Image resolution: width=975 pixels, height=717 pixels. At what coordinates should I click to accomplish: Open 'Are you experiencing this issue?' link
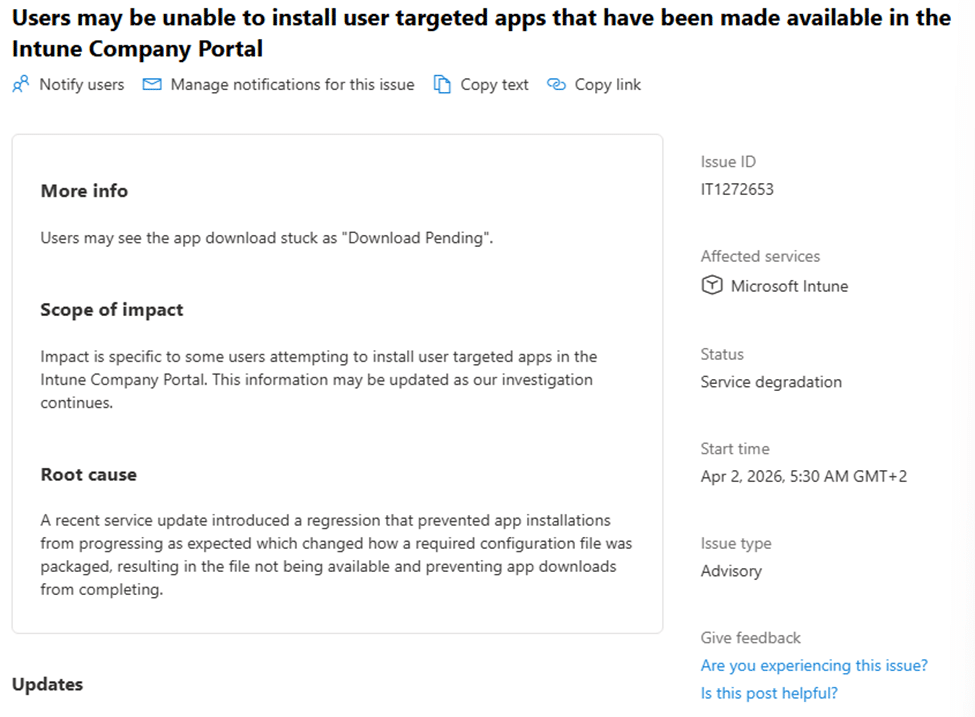(x=814, y=665)
